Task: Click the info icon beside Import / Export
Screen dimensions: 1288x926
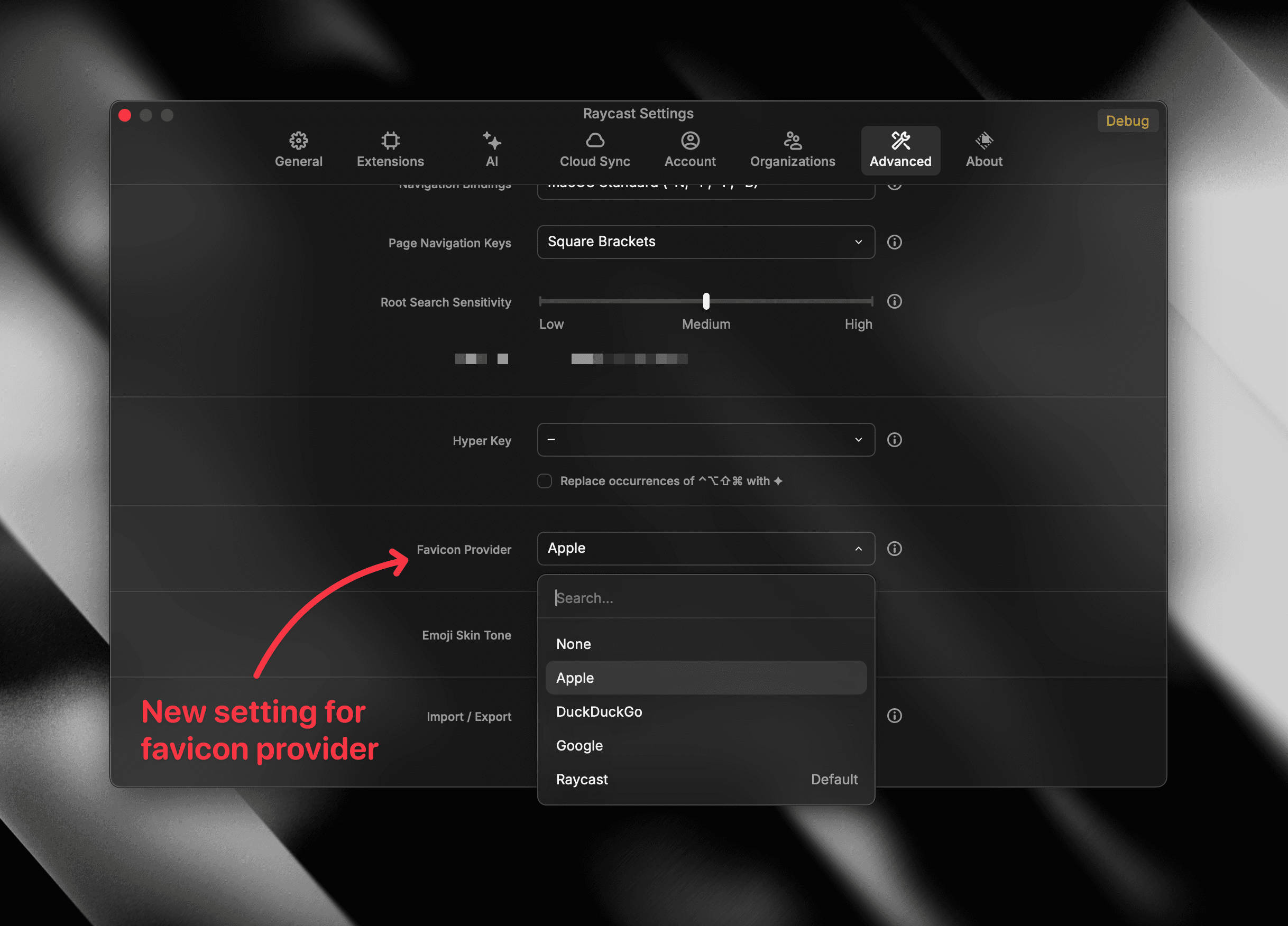Action: [x=895, y=715]
